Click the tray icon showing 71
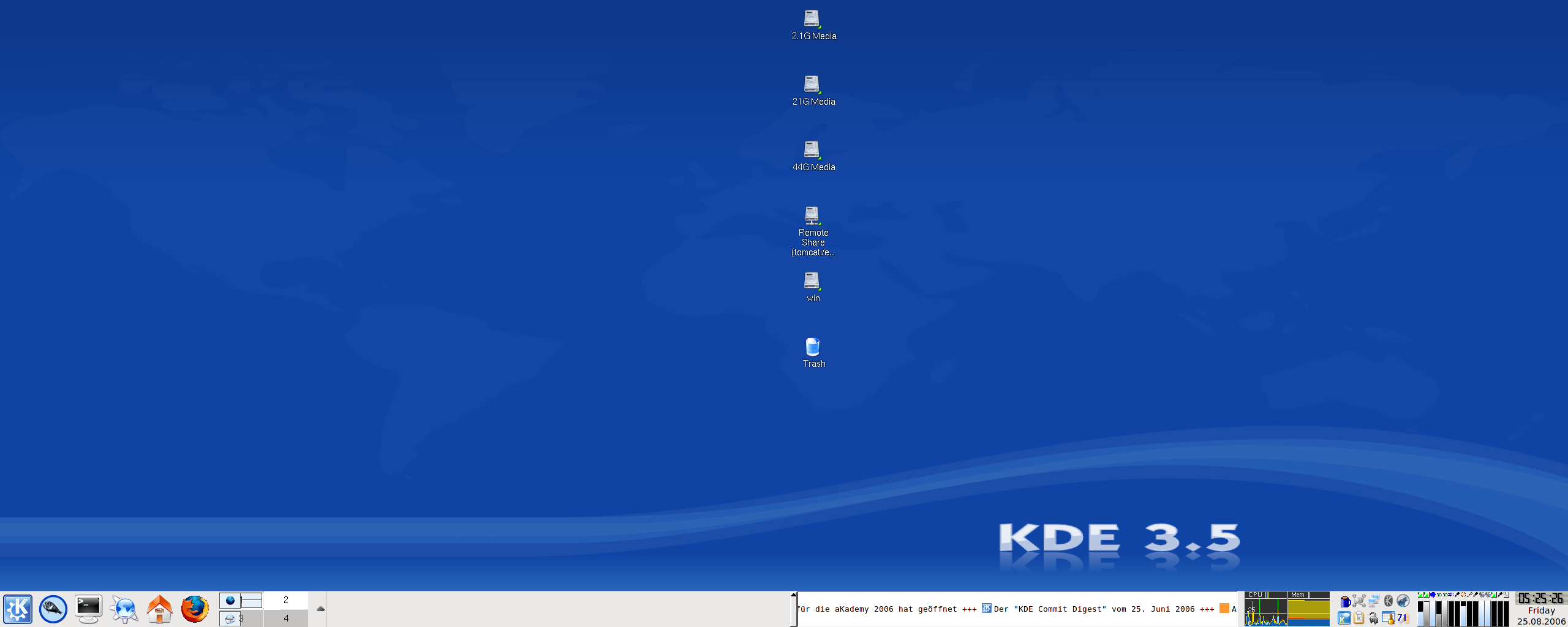Viewport: 1568px width, 627px height. (1403, 618)
